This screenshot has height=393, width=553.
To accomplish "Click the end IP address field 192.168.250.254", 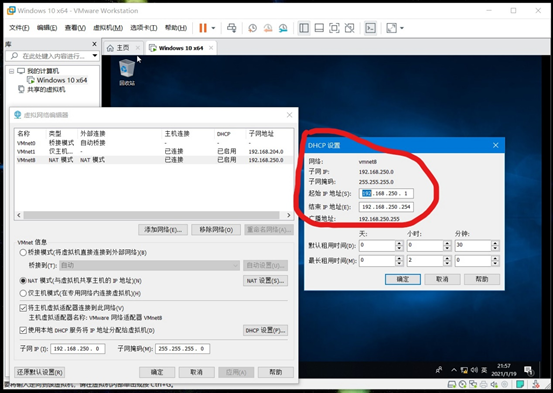I will click(386, 207).
